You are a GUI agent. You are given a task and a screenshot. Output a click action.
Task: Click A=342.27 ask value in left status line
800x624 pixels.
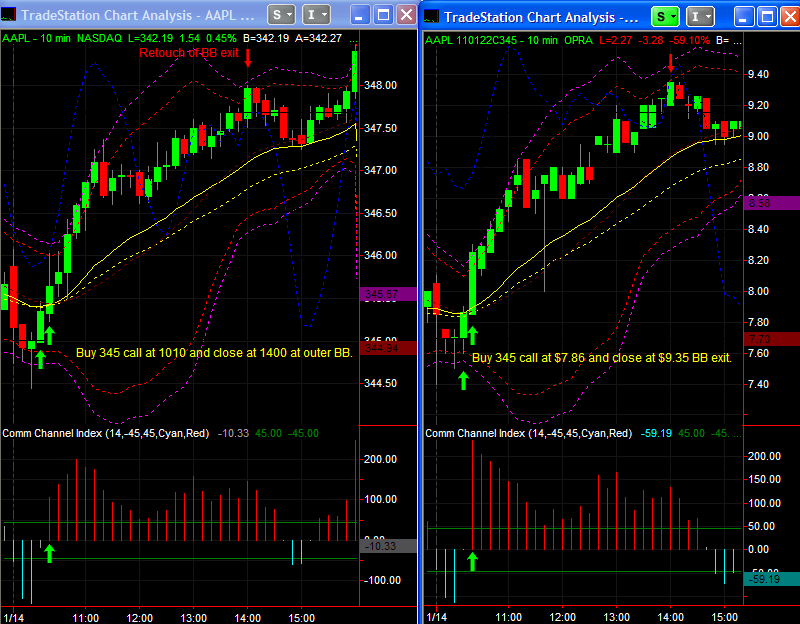point(318,38)
